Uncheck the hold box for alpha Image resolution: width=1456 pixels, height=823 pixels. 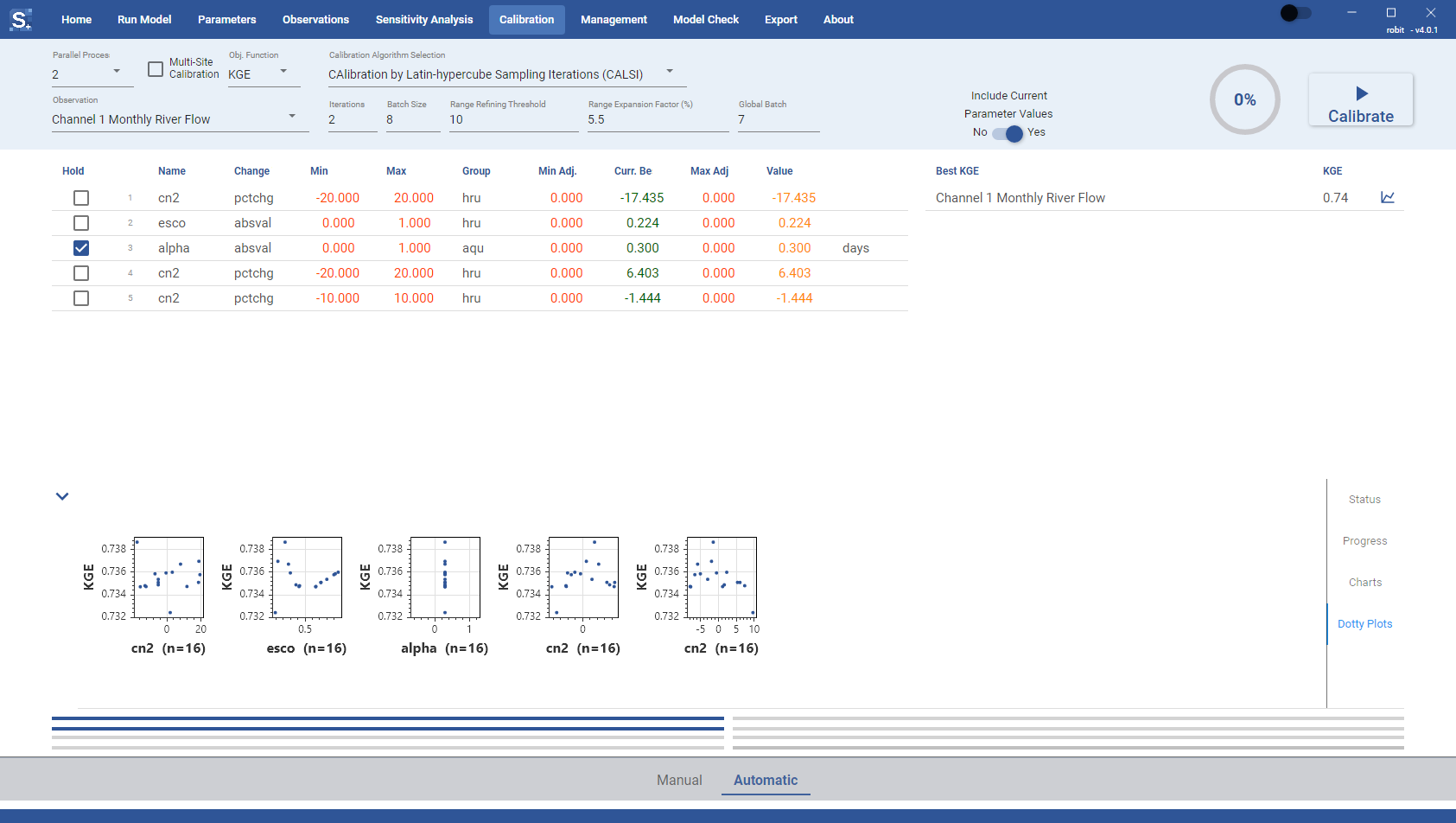click(81, 248)
